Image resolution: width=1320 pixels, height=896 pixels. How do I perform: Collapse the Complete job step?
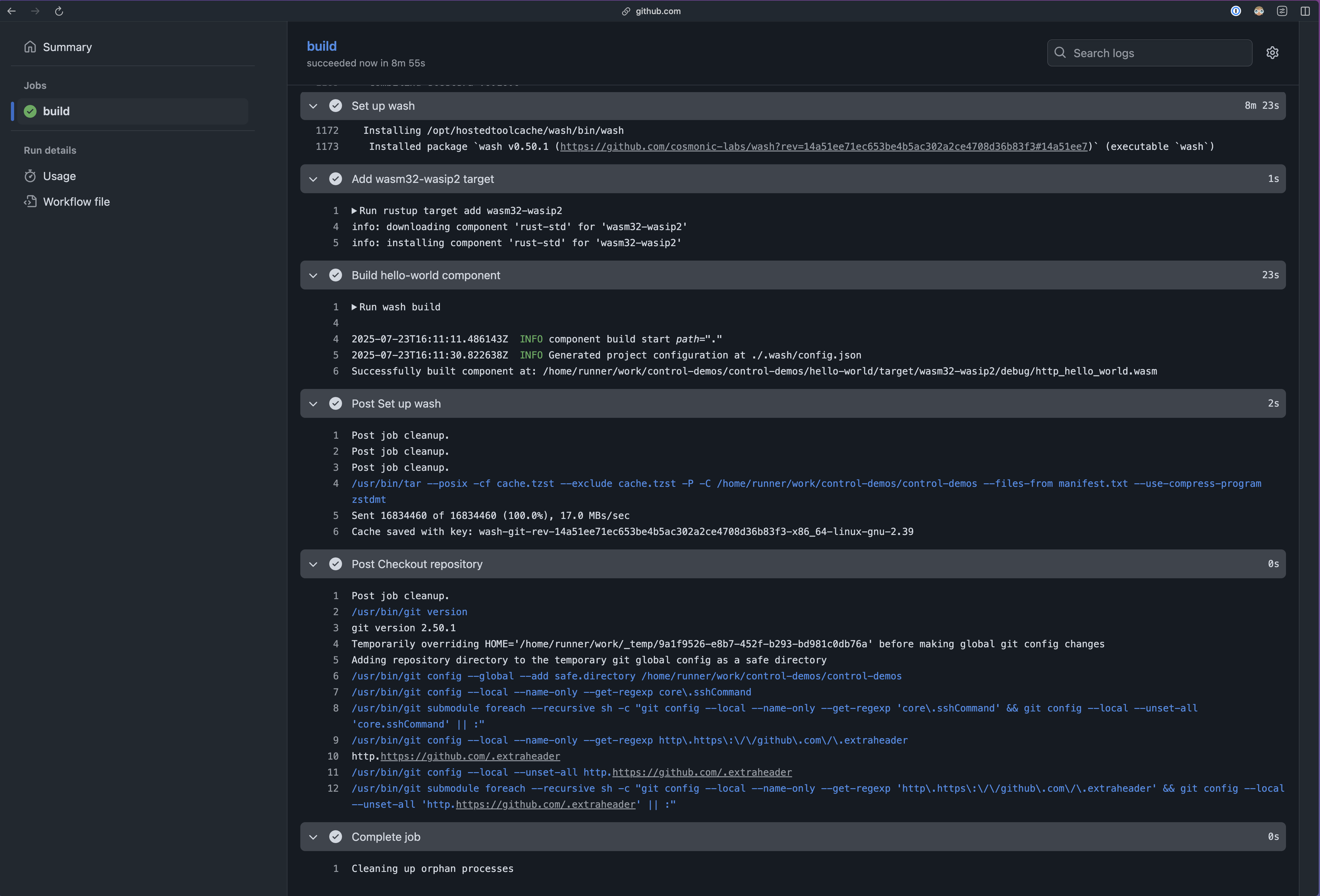[x=313, y=837]
